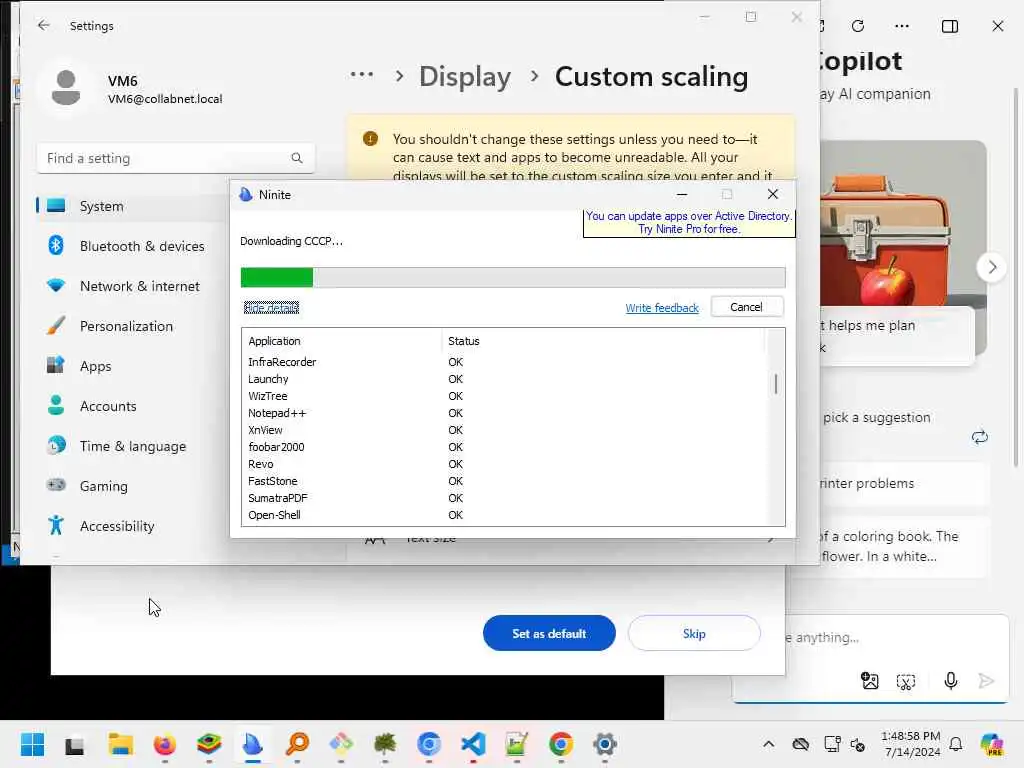1024x768 pixels.
Task: Click the printer problems suggestion
Action: coord(903,484)
